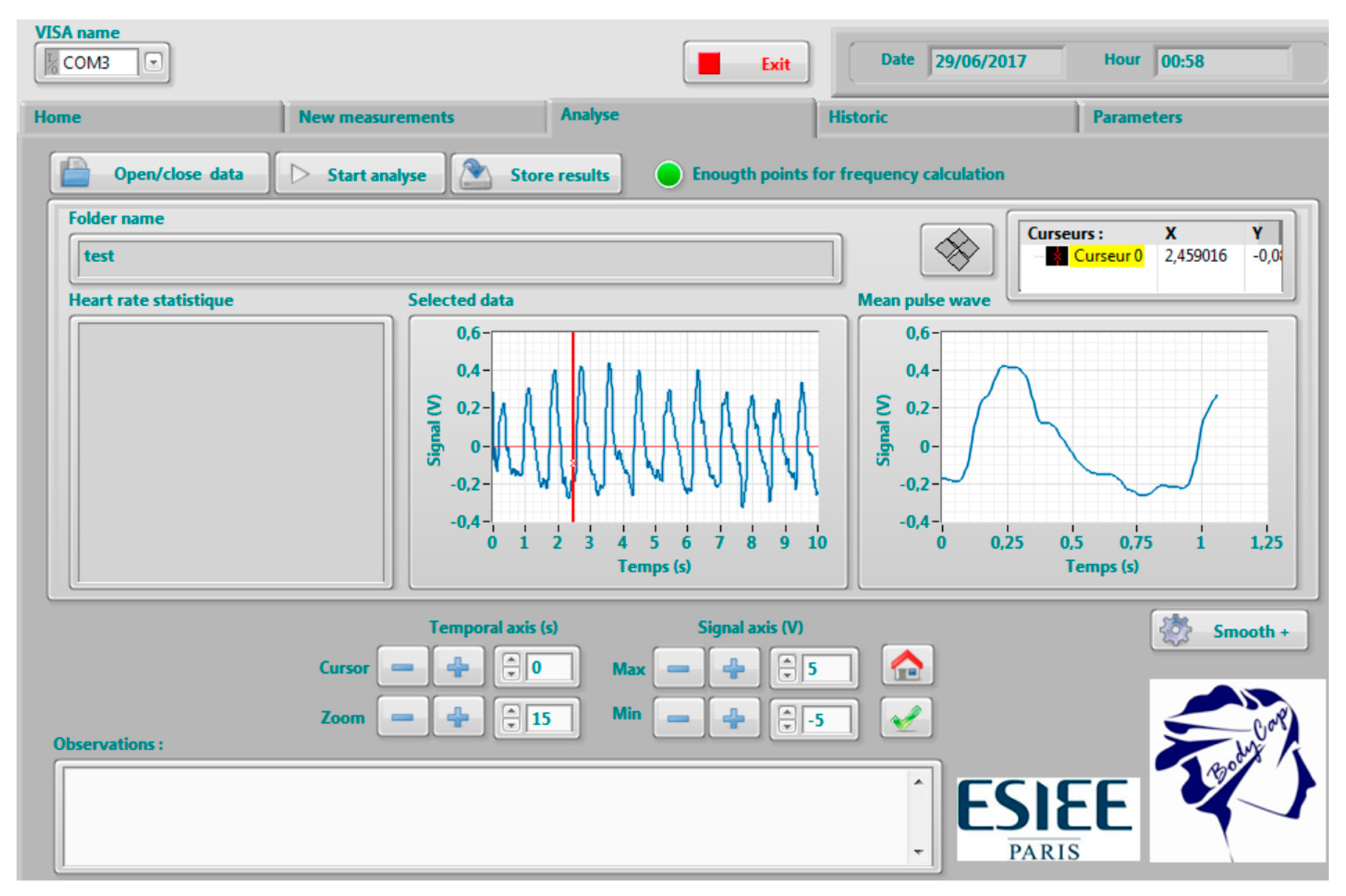
Task: Open the VISA name COM3 dropdown
Action: tap(153, 62)
